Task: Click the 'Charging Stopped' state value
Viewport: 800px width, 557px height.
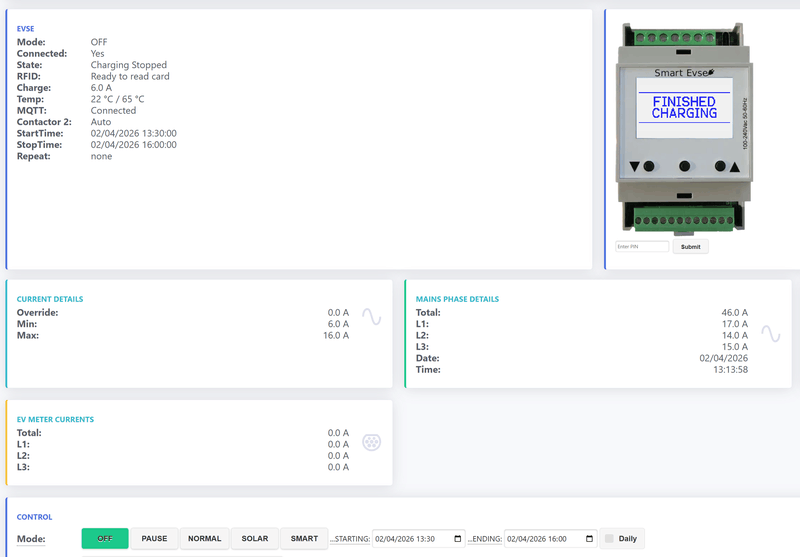Action: pos(129,65)
